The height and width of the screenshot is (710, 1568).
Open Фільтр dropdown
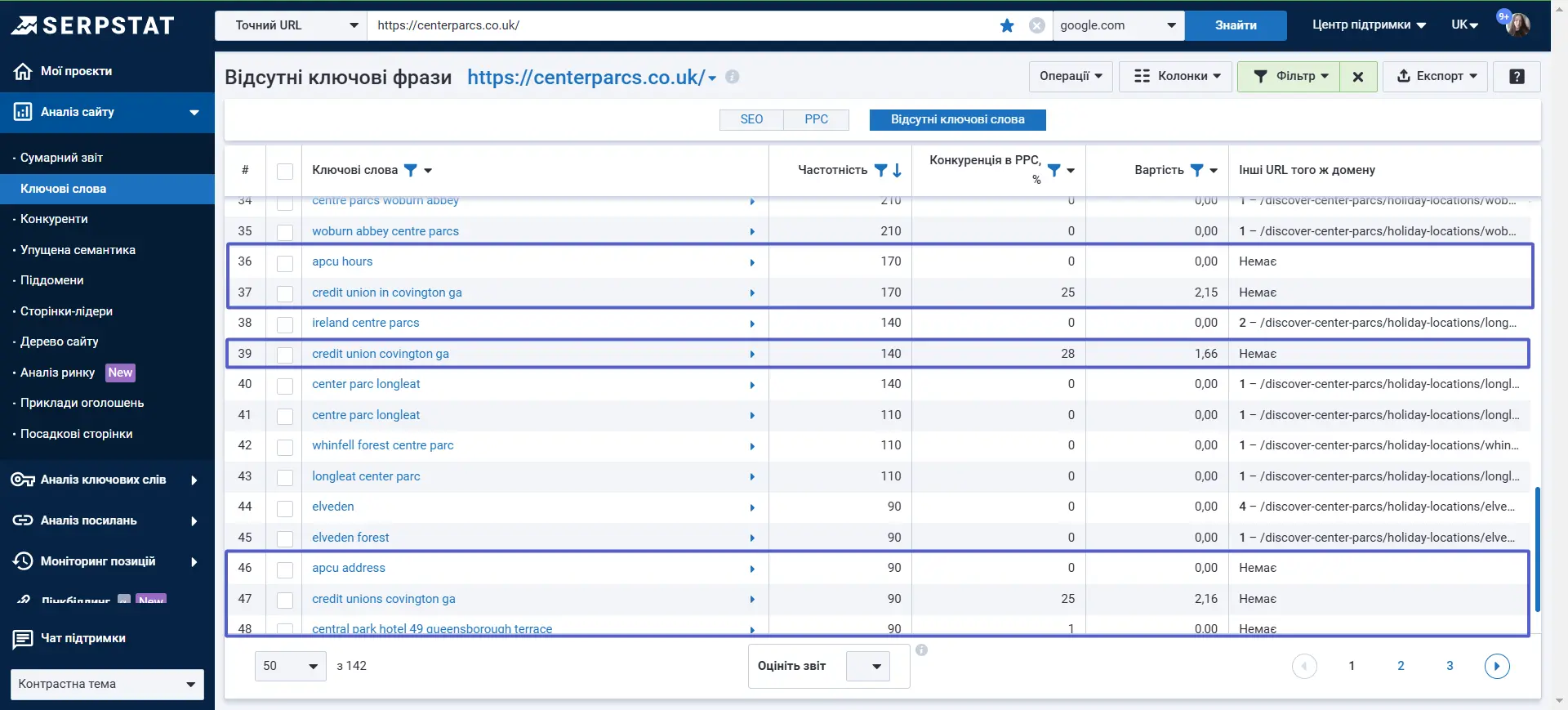click(x=1288, y=77)
